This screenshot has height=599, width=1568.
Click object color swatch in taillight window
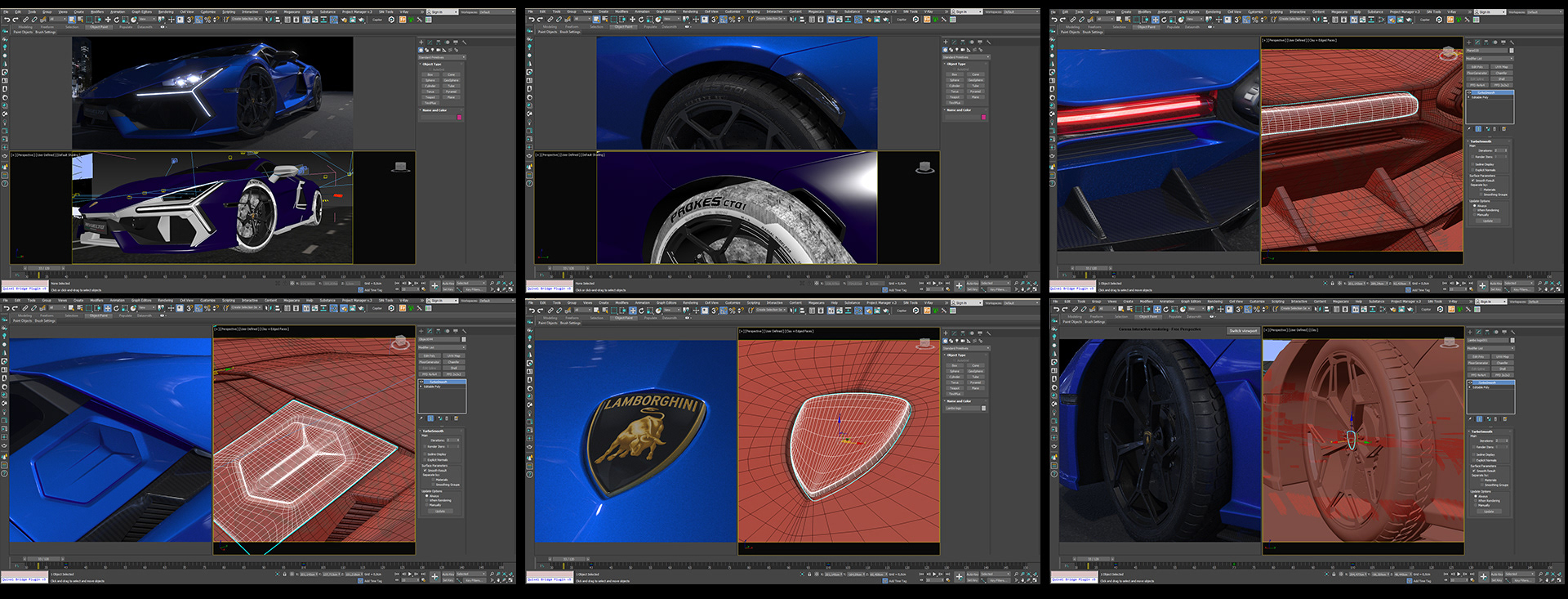[x=1511, y=51]
